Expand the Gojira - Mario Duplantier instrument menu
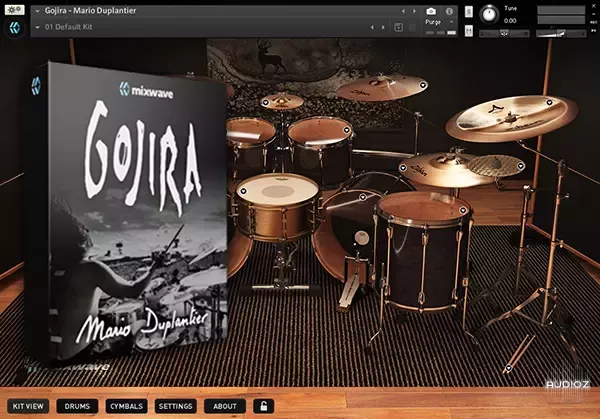600x419 pixels. point(38,11)
